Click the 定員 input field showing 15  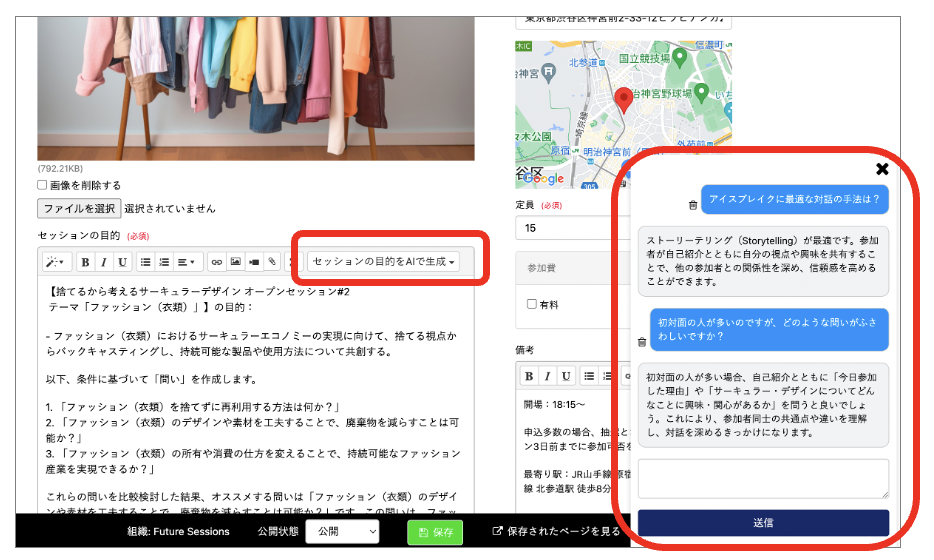(572, 228)
